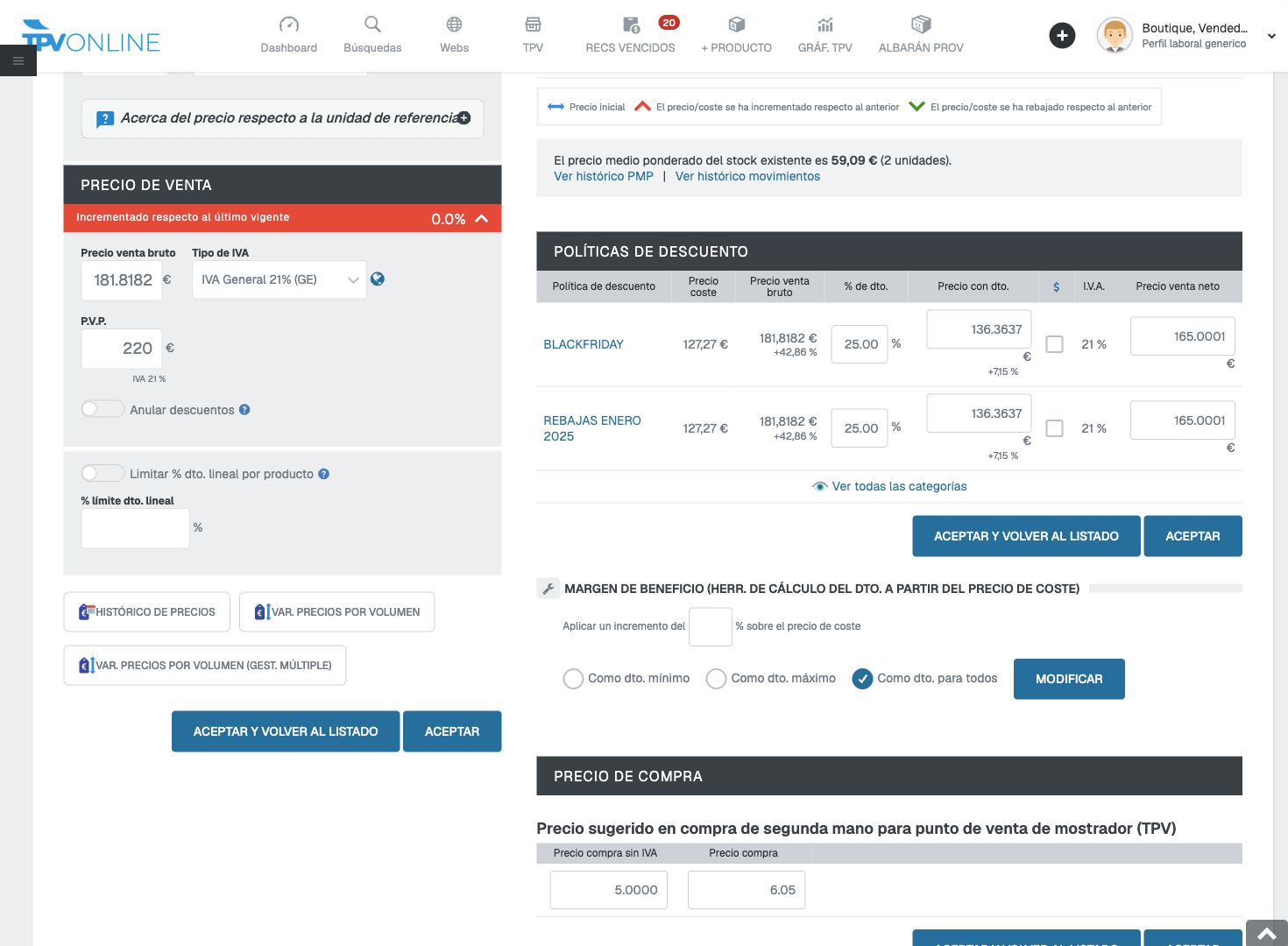Open the Tipo de IVA dropdown
Screen dimensions: 1288x946
(x=279, y=279)
